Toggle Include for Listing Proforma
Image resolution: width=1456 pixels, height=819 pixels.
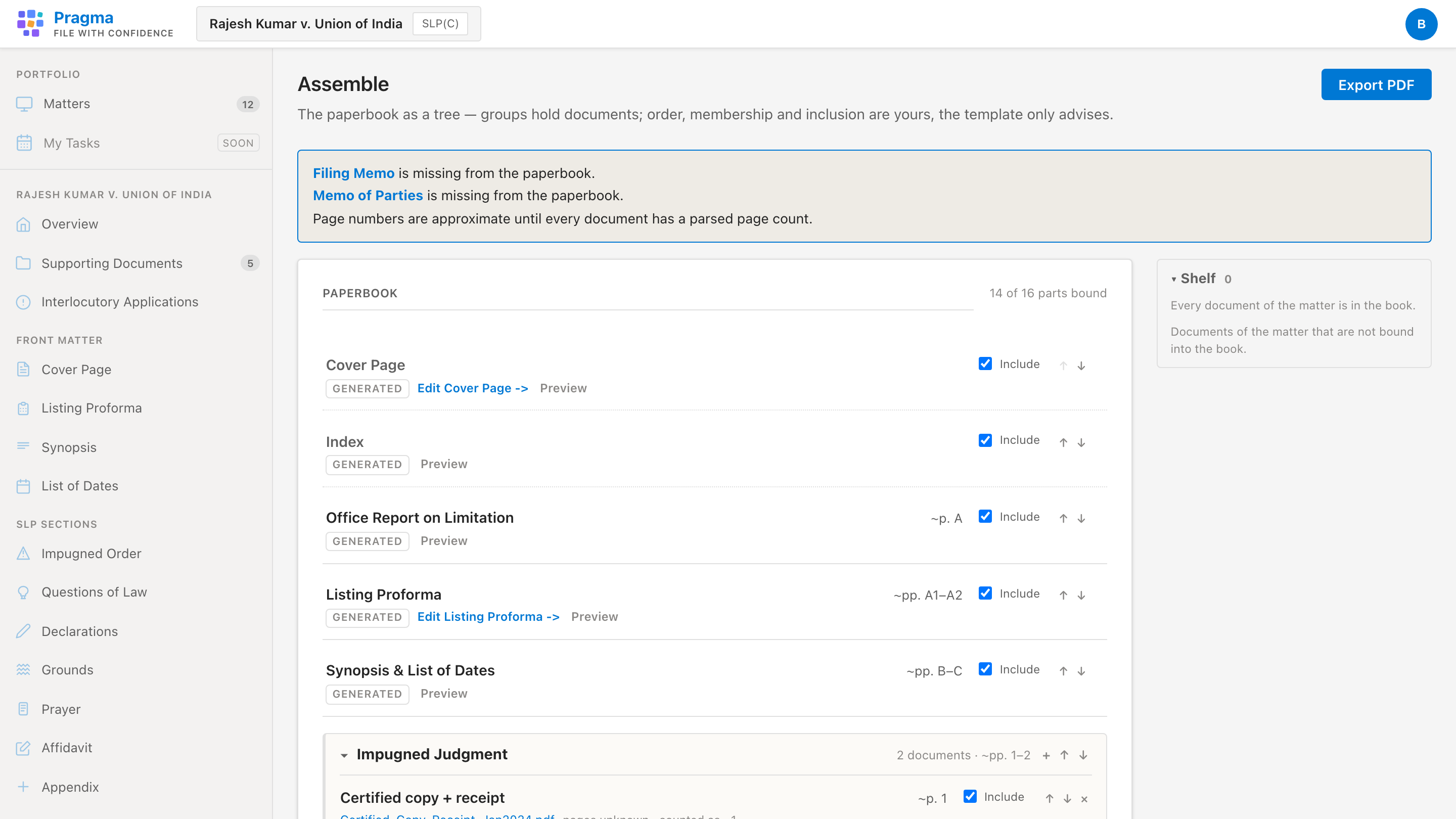[x=985, y=593]
